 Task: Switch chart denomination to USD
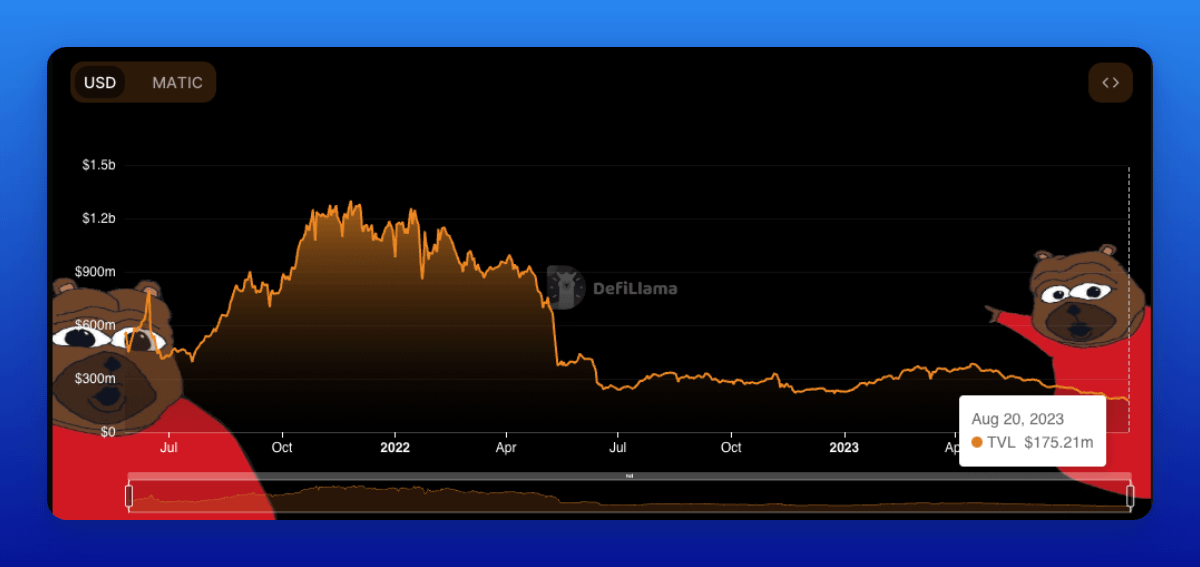[x=100, y=83]
